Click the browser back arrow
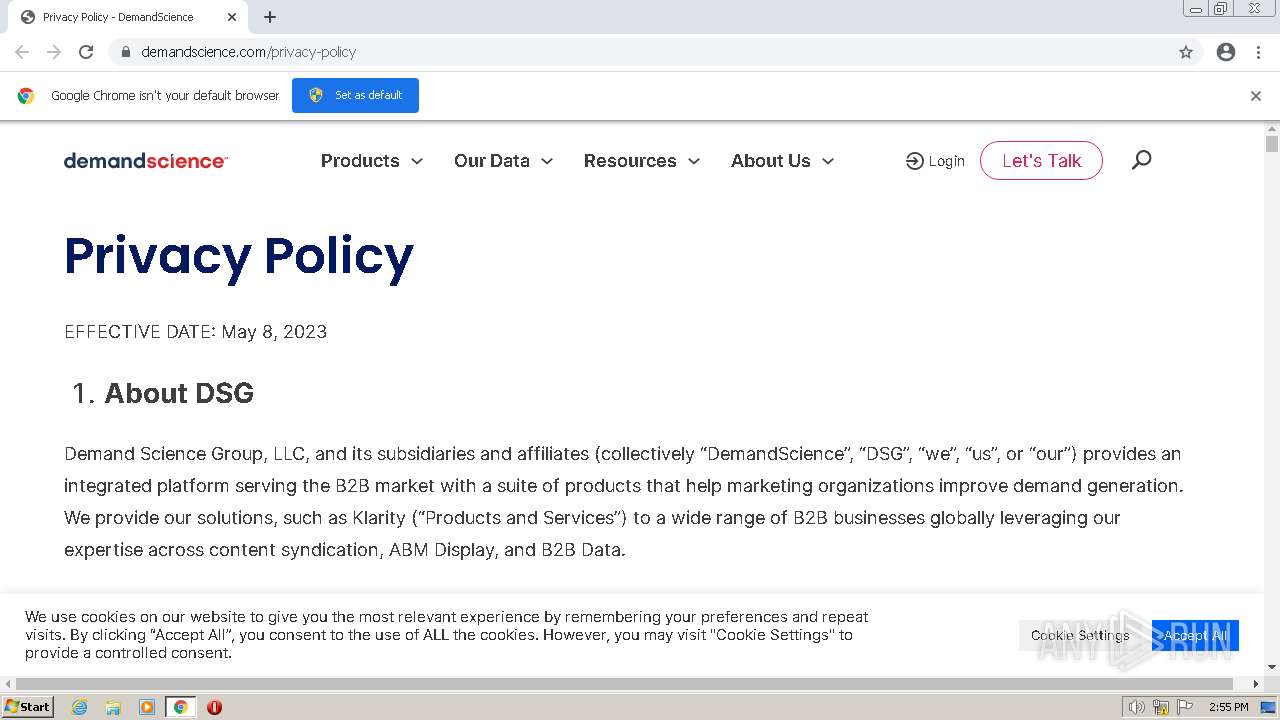 click(x=22, y=52)
